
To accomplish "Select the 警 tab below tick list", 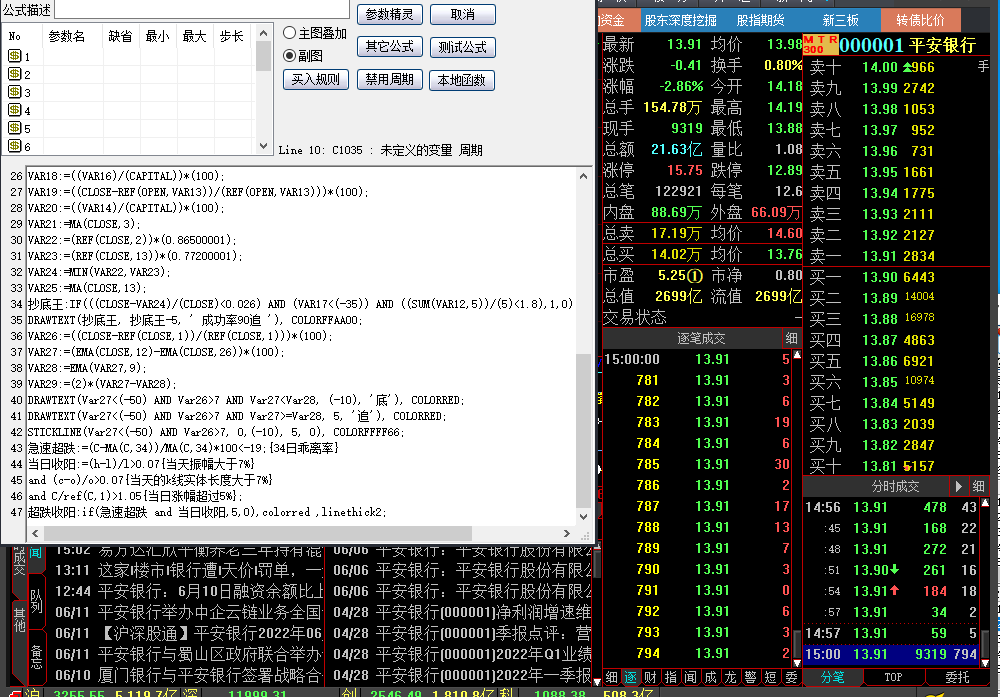I will 751,677.
